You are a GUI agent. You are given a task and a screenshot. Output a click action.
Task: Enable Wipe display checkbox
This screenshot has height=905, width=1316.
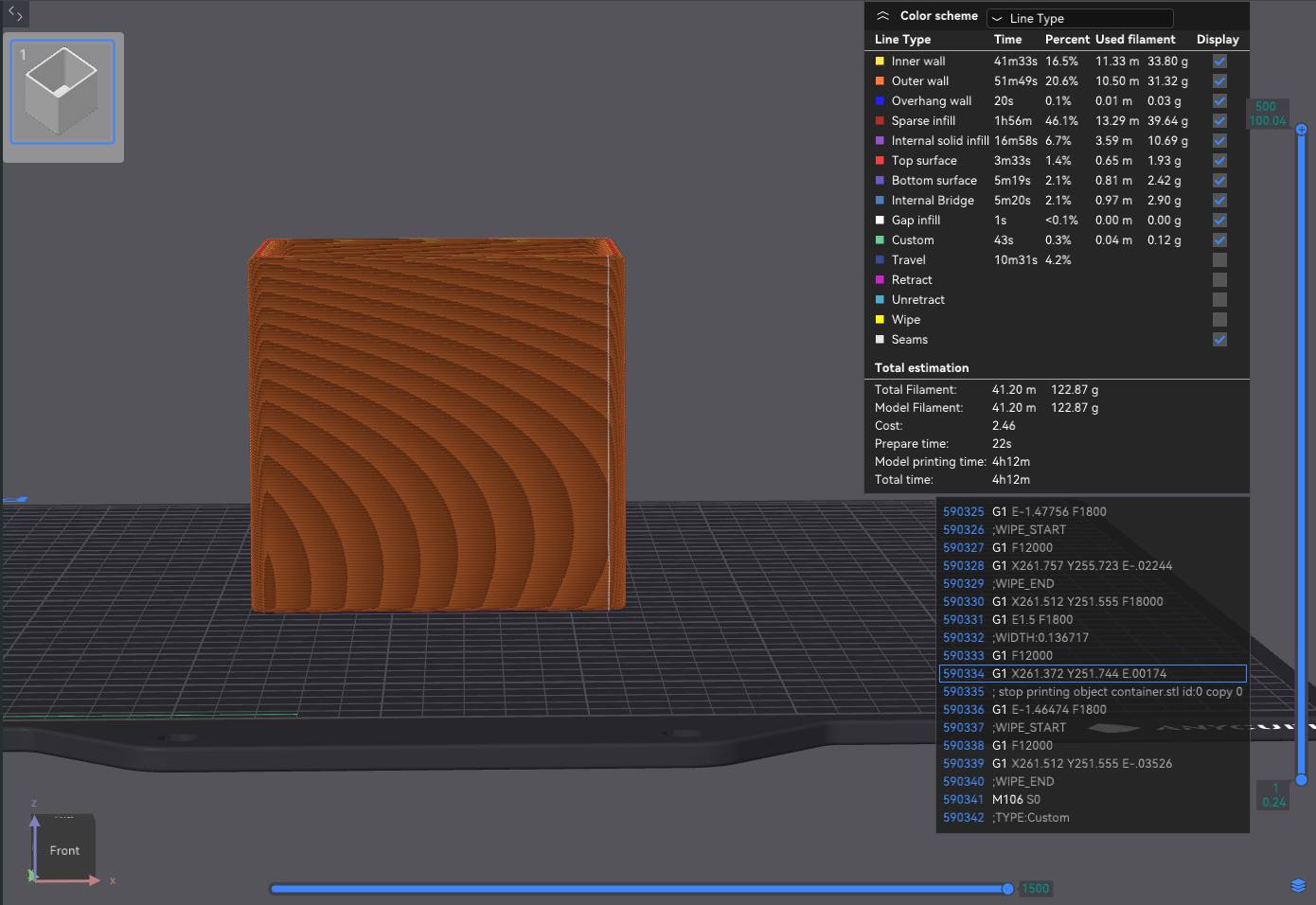[1219, 319]
